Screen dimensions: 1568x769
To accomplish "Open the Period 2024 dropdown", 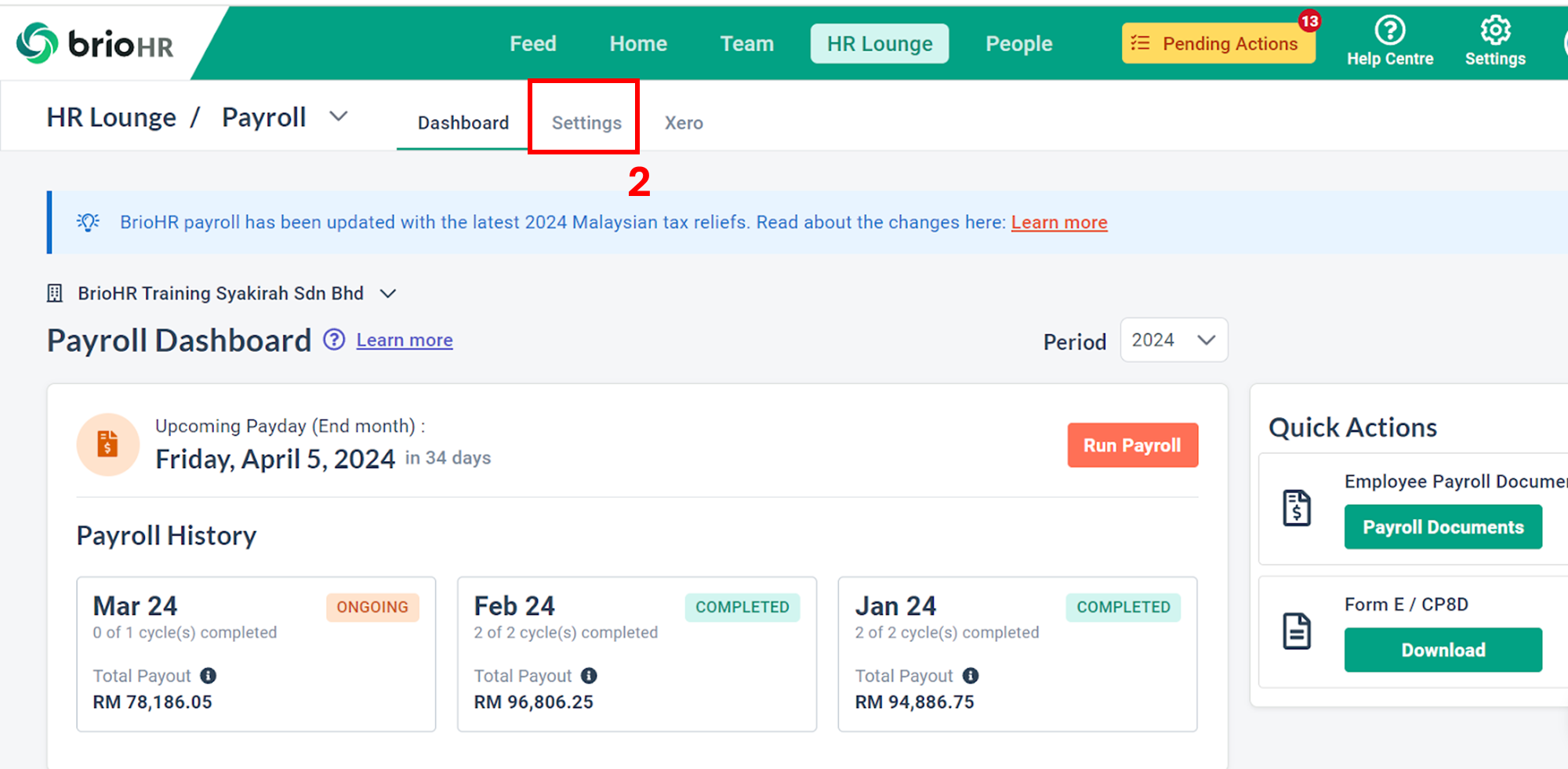I will [x=1174, y=340].
